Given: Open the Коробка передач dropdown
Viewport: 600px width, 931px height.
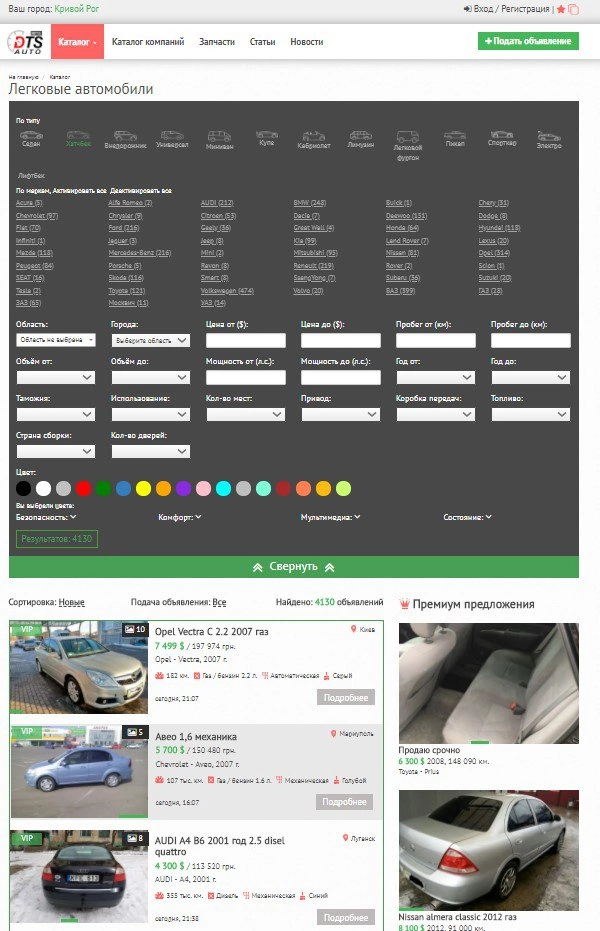Looking at the screenshot, I should pyautogui.click(x=436, y=414).
